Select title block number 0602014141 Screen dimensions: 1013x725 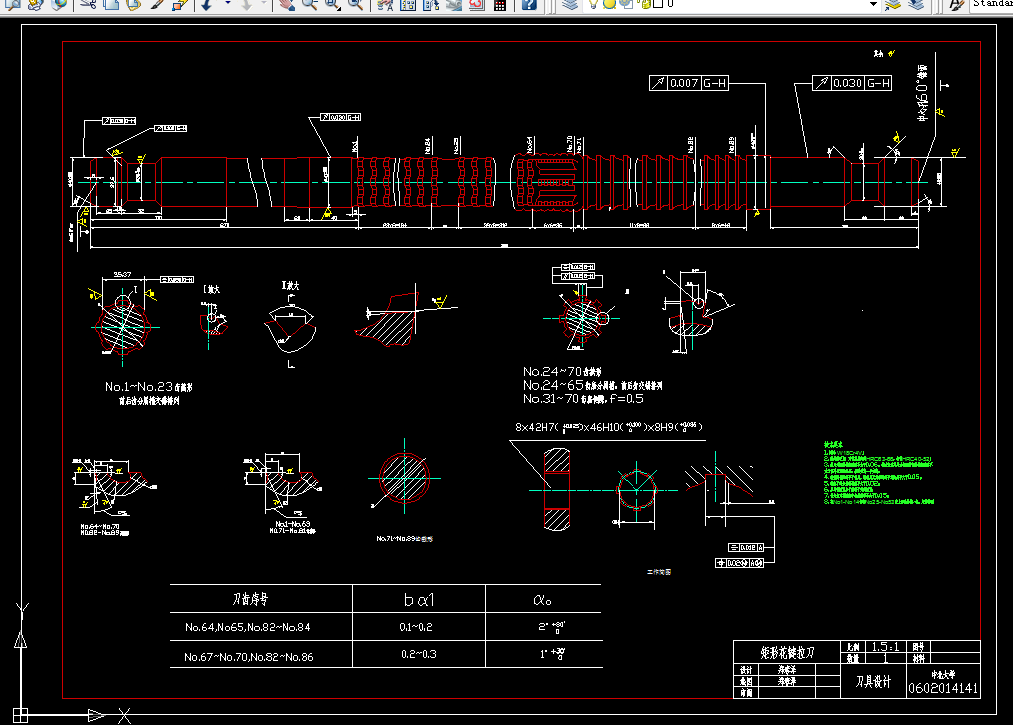coord(943,688)
